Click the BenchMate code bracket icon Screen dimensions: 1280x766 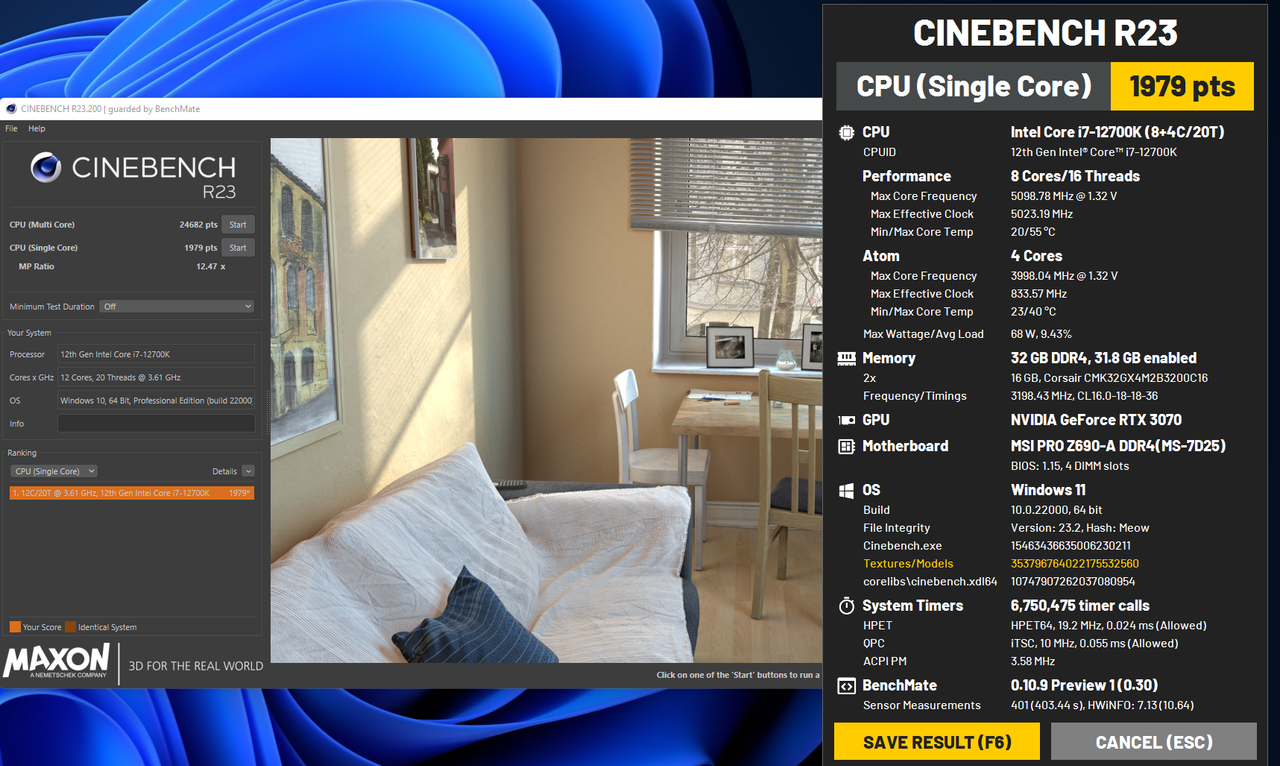pos(847,686)
